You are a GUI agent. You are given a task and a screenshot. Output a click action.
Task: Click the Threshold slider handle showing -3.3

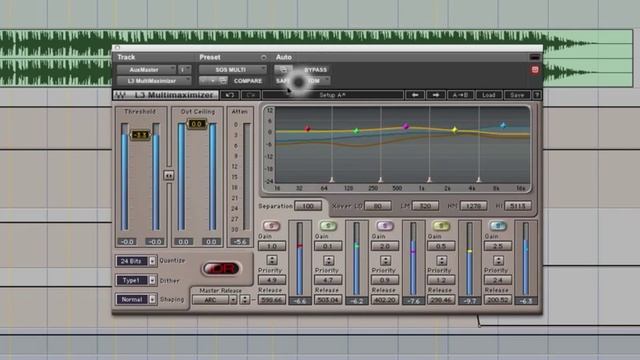(x=140, y=135)
